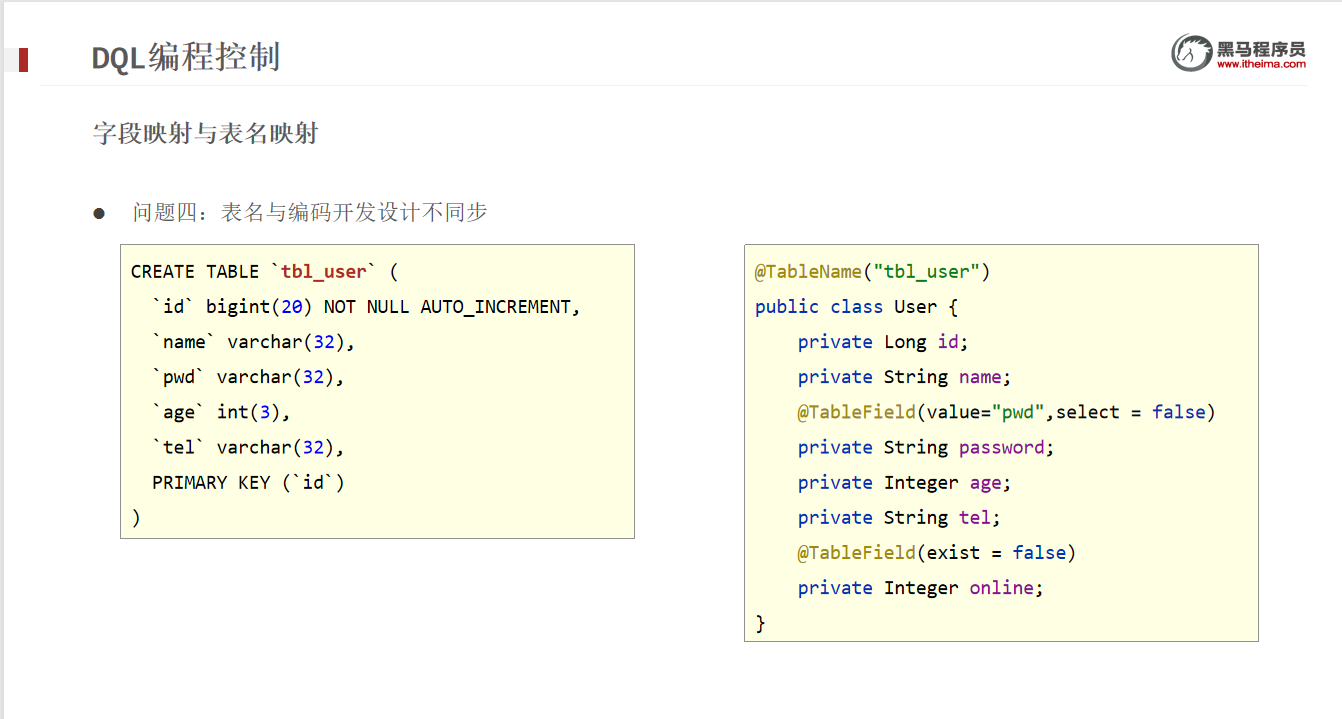Click the @TableField(exist = false) annotation
Image resolution: width=1342 pixels, height=719 pixels.
tap(936, 552)
